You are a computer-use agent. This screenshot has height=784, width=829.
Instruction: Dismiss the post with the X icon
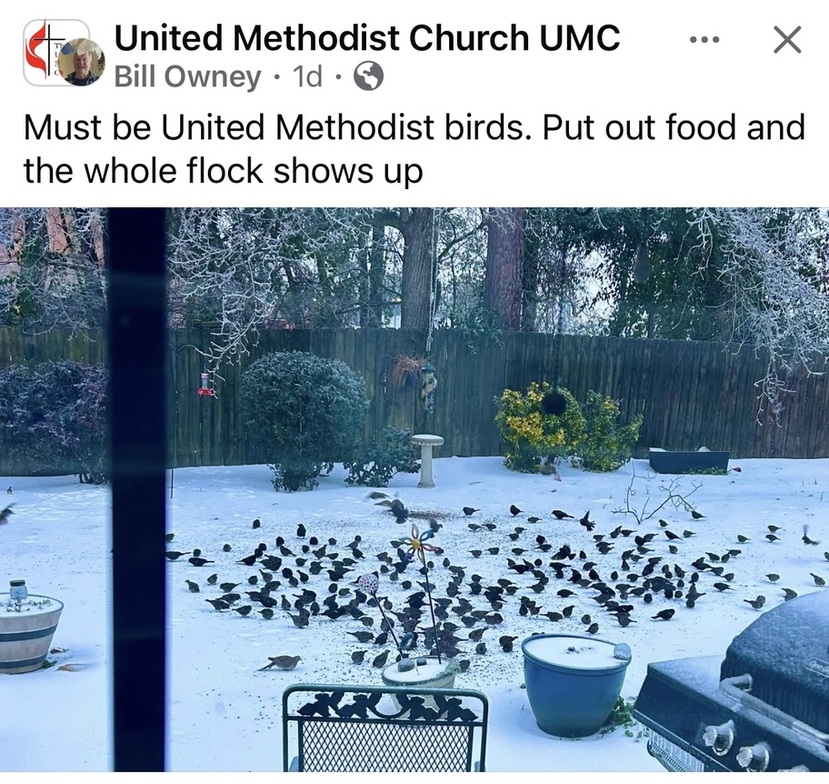[x=787, y=40]
